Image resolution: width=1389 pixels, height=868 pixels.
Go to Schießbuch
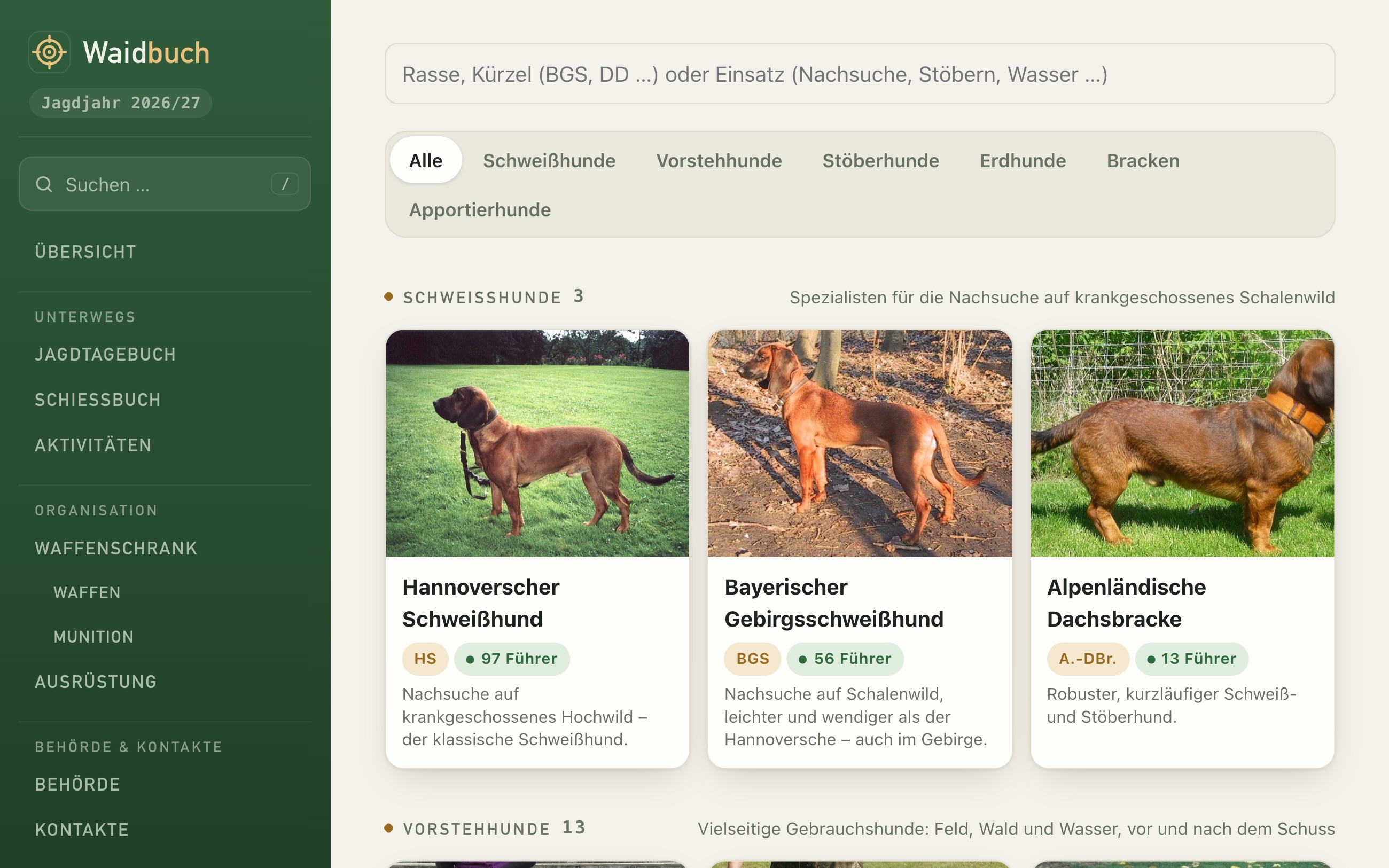98,400
